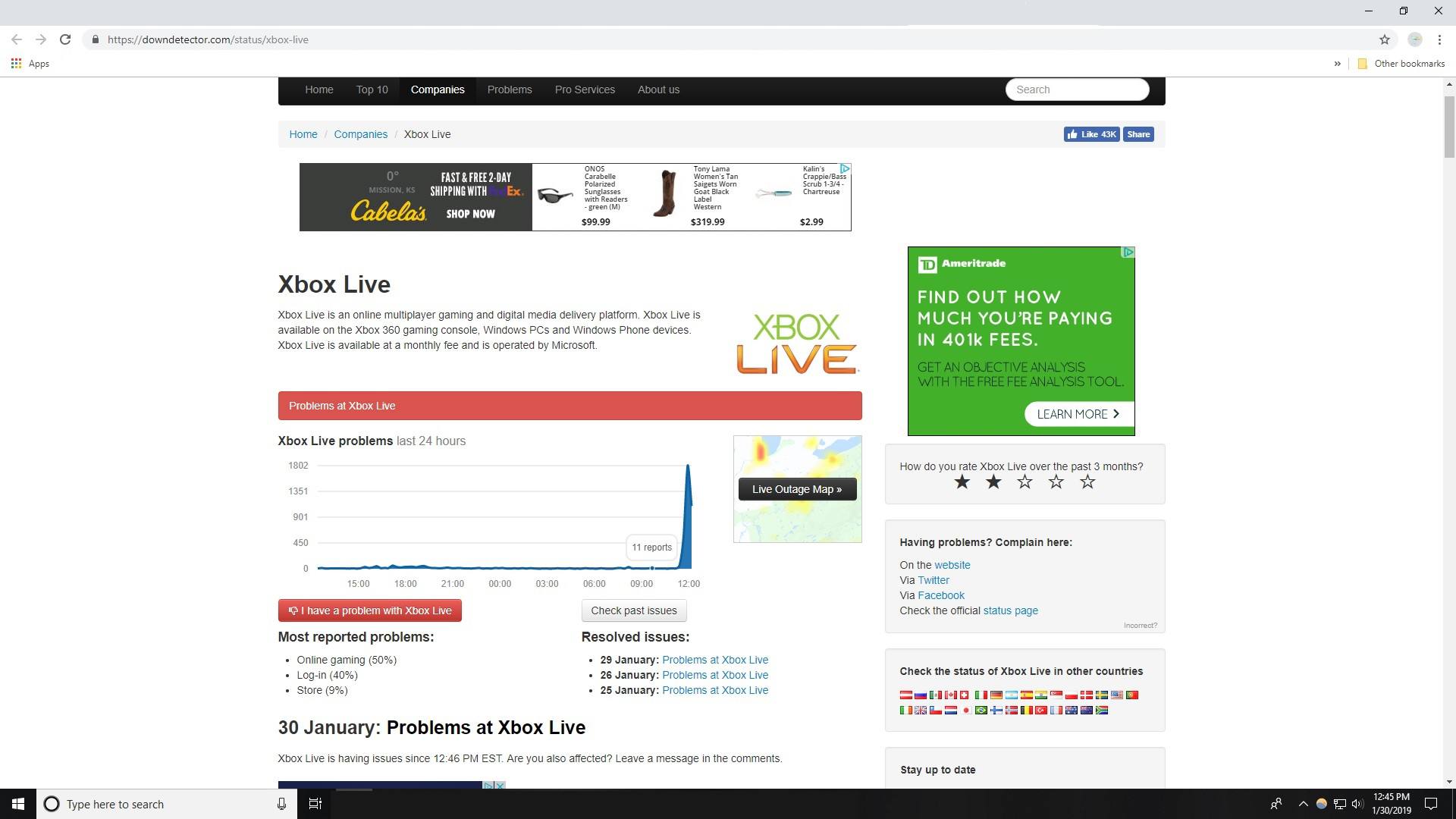Image resolution: width=1456 pixels, height=819 pixels.
Task: Go back using the browser back arrow
Action: tap(17, 39)
